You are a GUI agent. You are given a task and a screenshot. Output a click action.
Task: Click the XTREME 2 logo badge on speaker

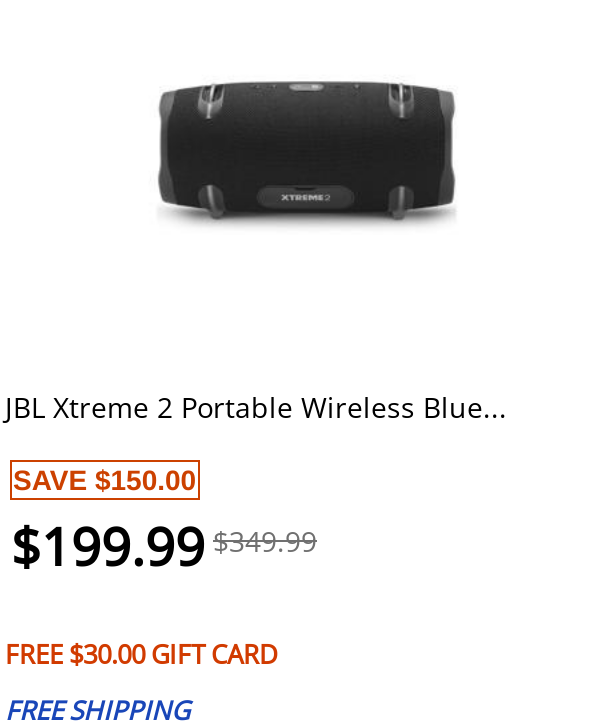pos(305,197)
